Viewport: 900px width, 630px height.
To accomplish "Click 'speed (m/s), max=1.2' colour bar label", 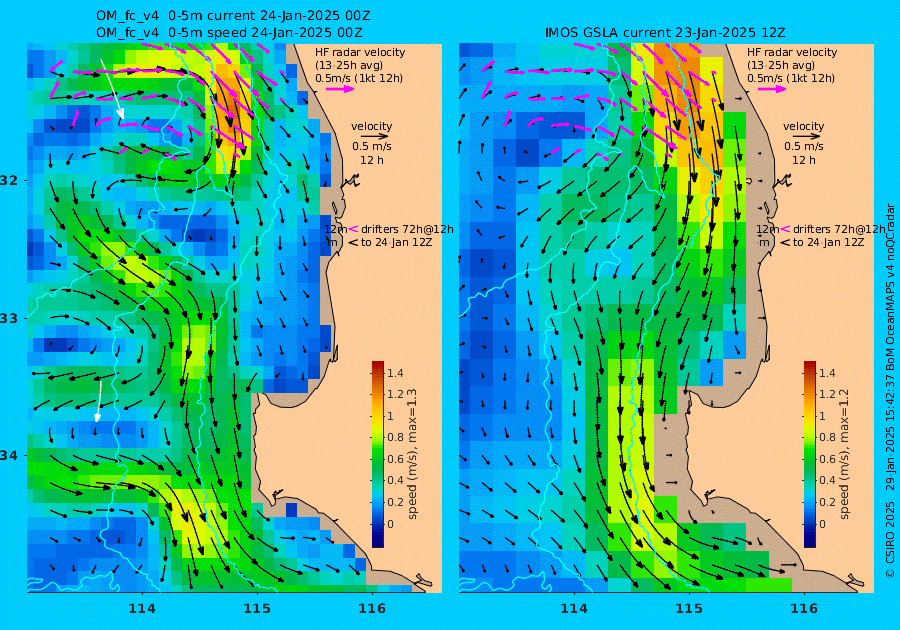I will pyautogui.click(x=844, y=454).
